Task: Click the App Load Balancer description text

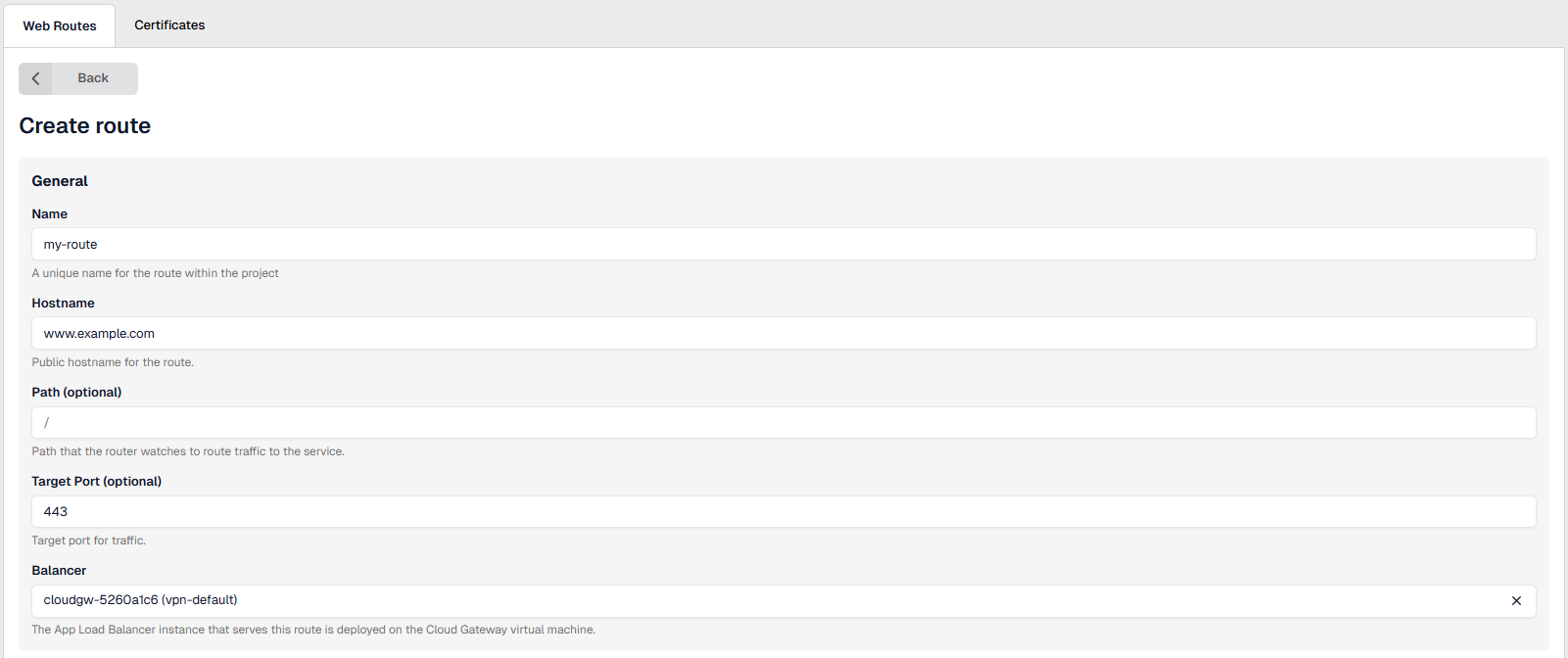Action: (313, 630)
